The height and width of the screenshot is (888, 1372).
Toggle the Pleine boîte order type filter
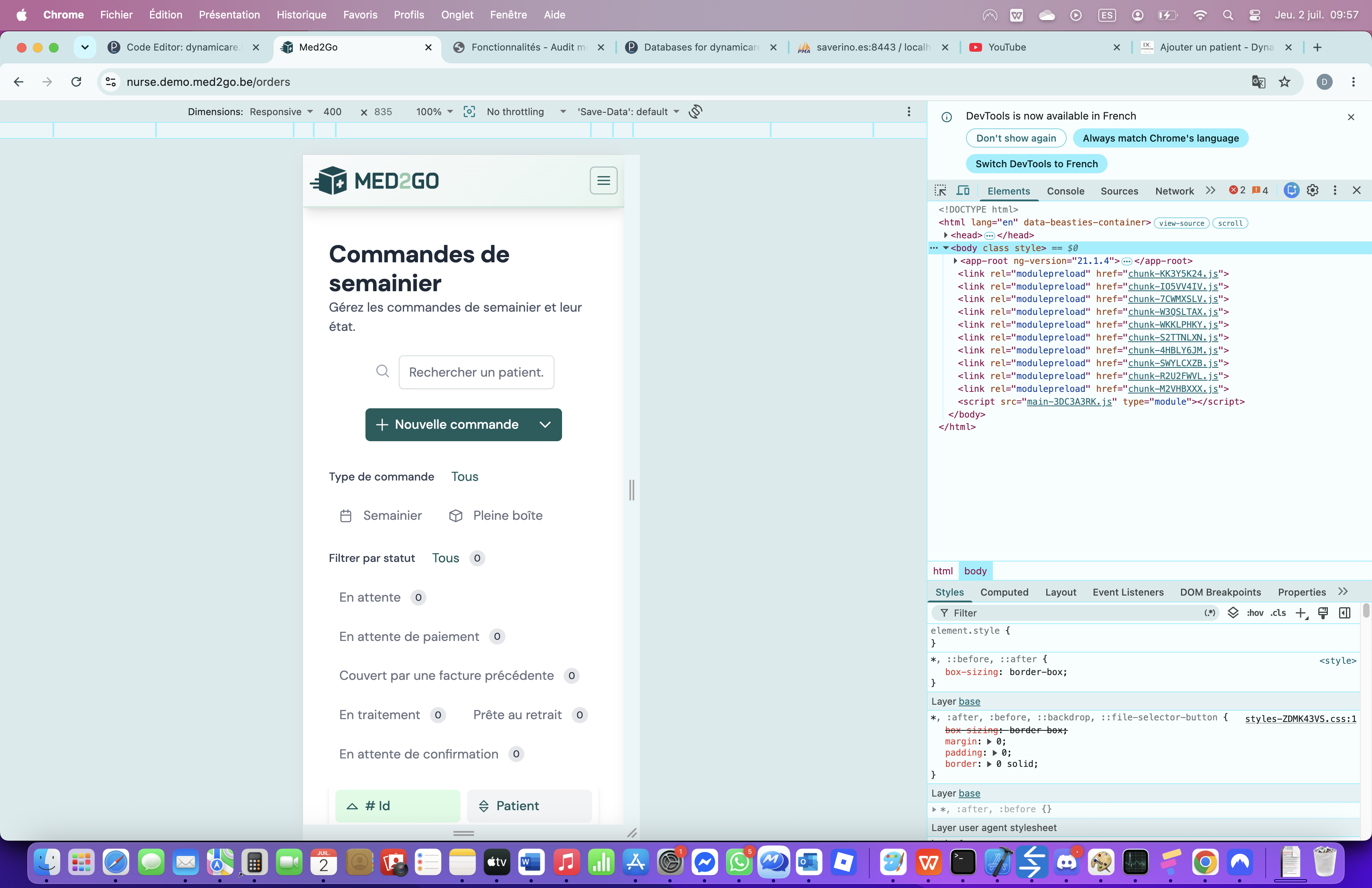[496, 516]
